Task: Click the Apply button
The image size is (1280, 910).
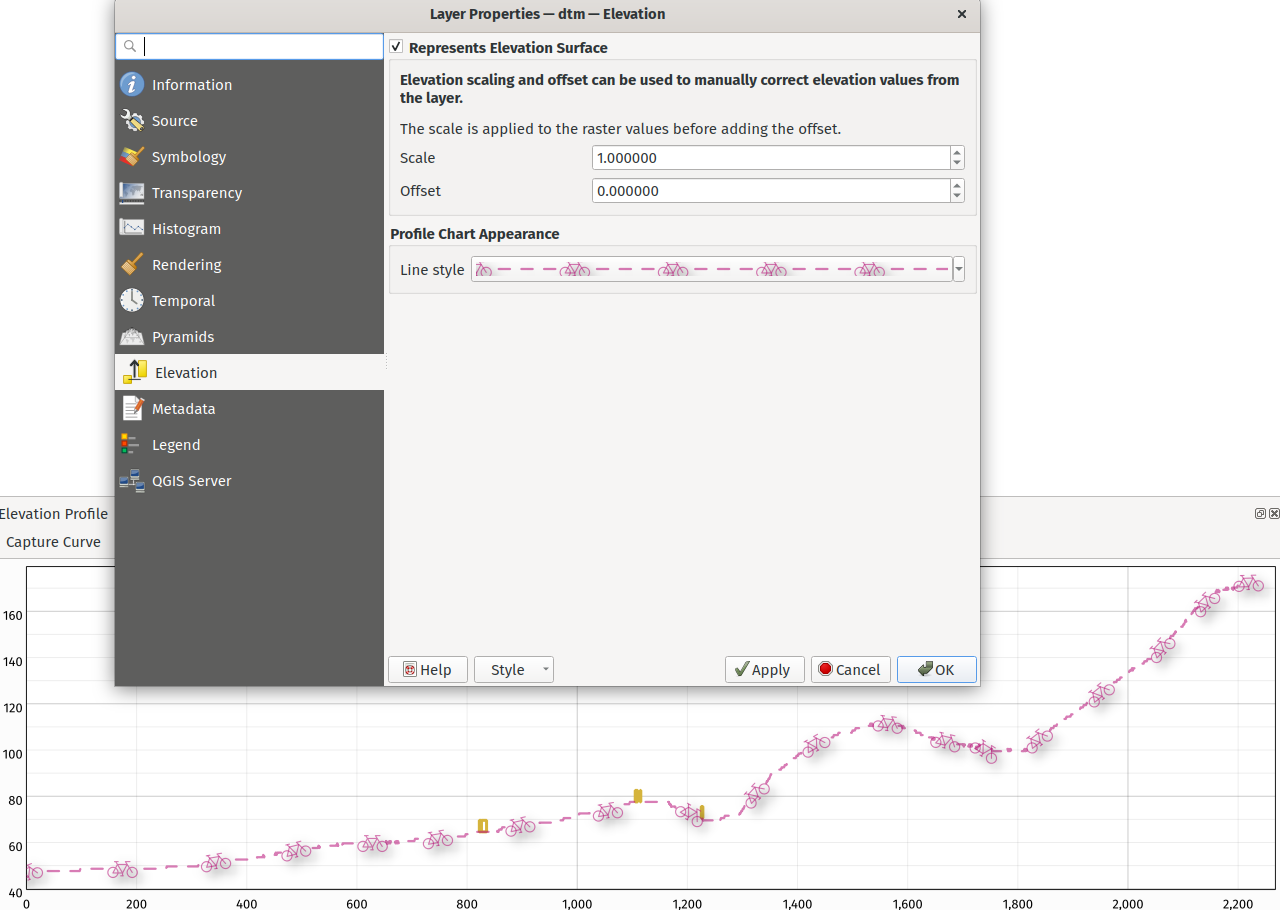Action: tap(764, 670)
